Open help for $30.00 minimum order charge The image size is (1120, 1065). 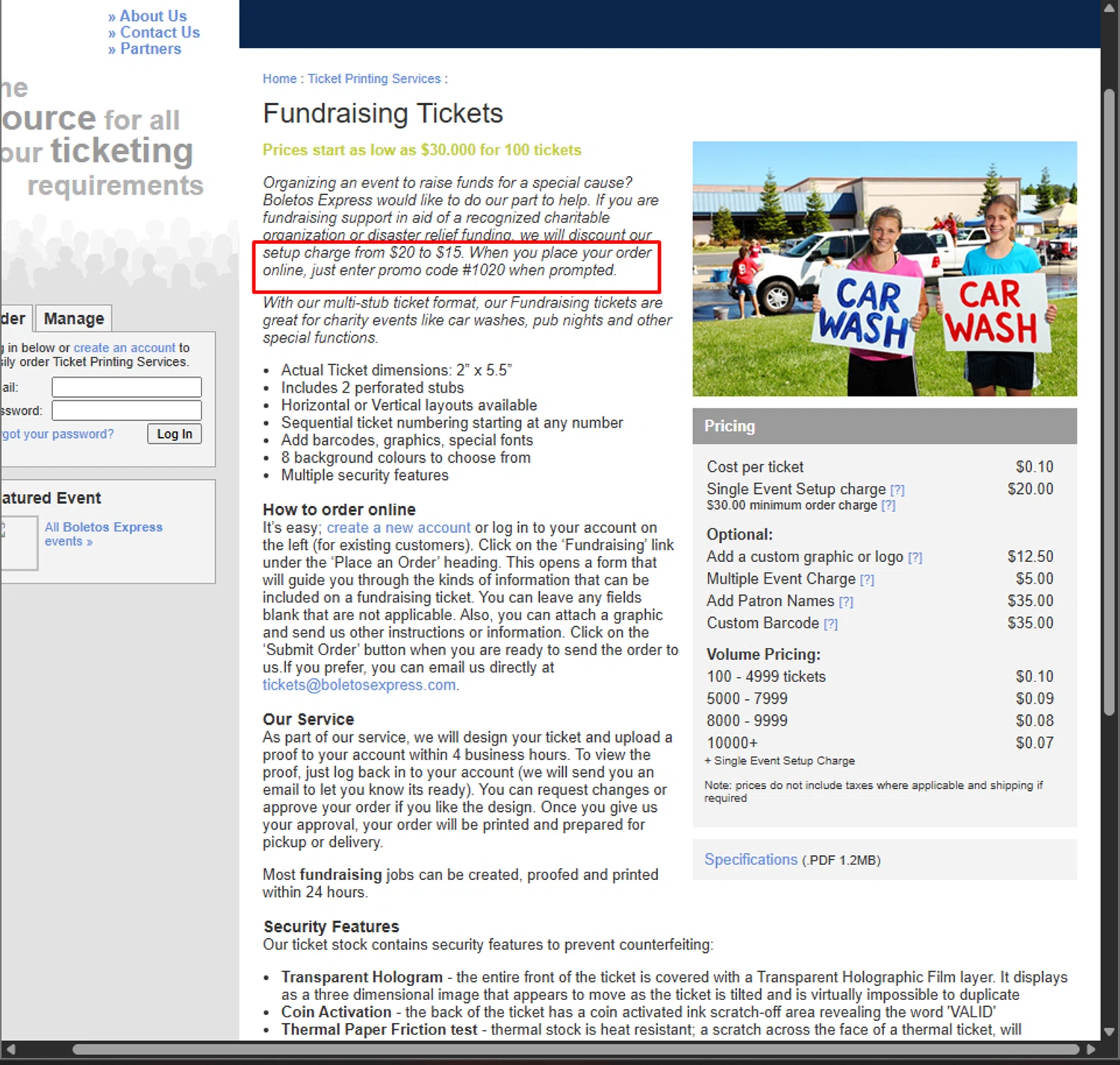click(888, 505)
